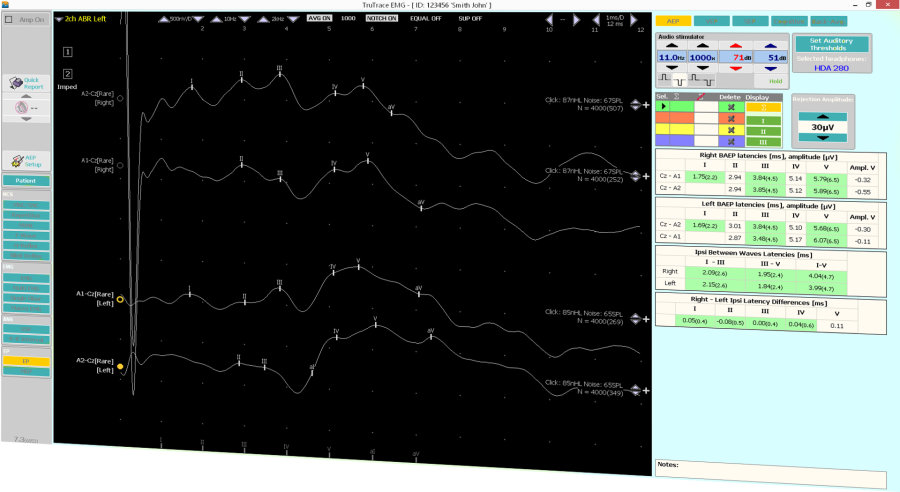Delete the yellow trace row

click(x=731, y=130)
